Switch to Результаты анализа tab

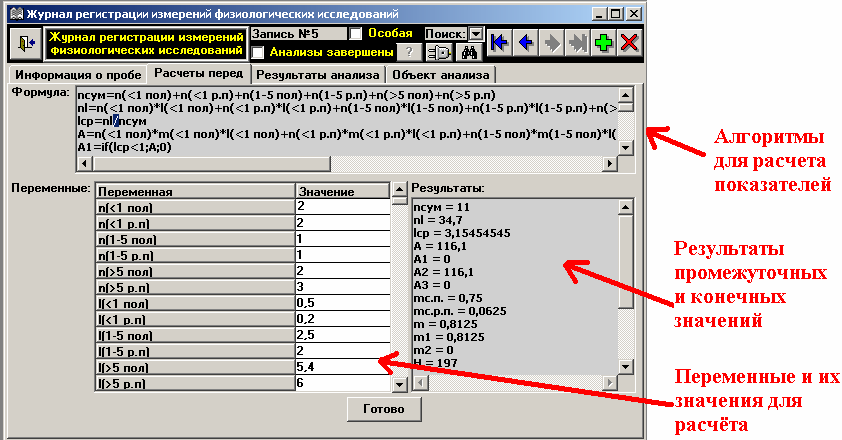(x=318, y=75)
